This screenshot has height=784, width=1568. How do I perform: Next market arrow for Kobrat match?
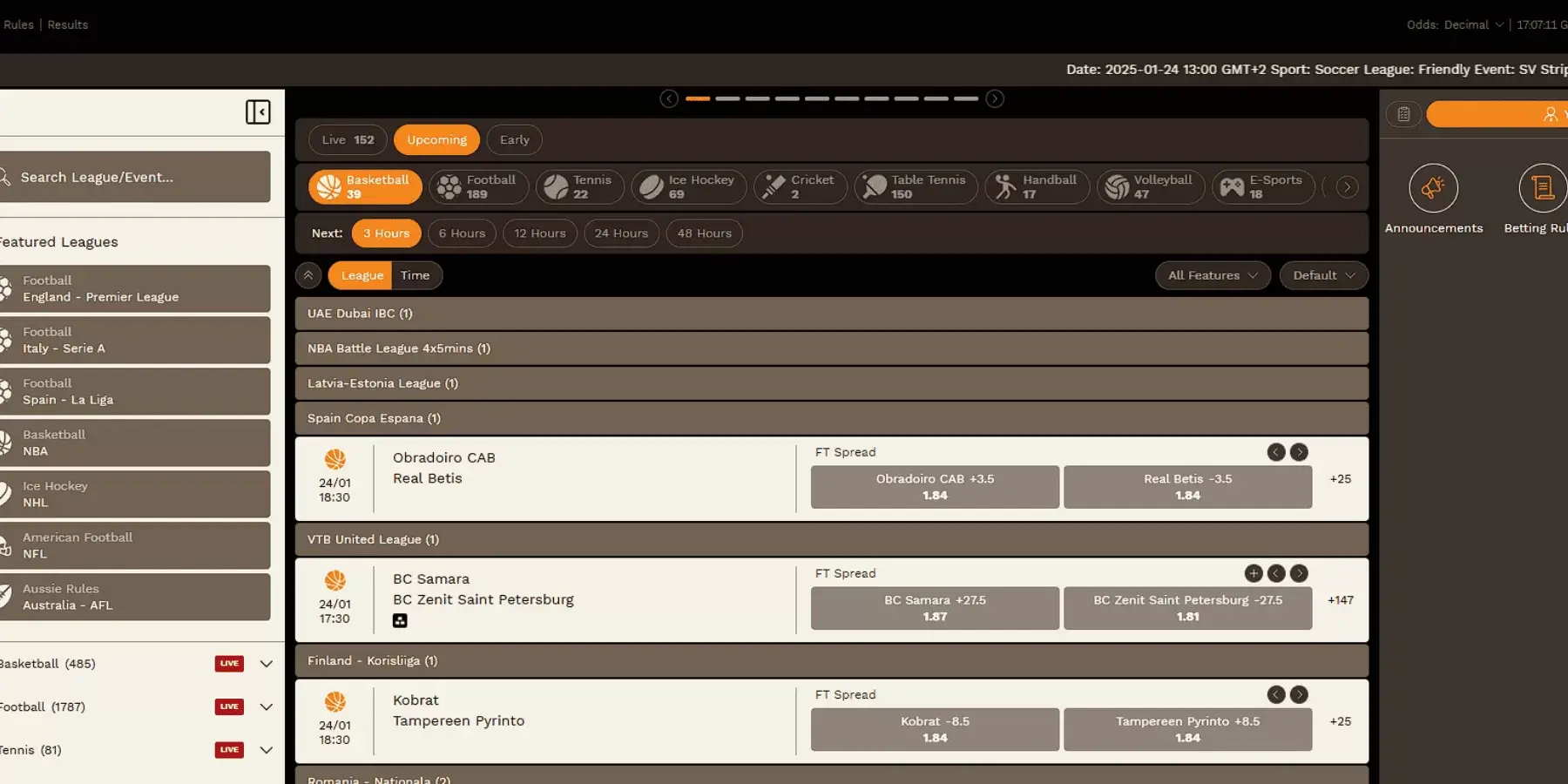pos(1299,694)
